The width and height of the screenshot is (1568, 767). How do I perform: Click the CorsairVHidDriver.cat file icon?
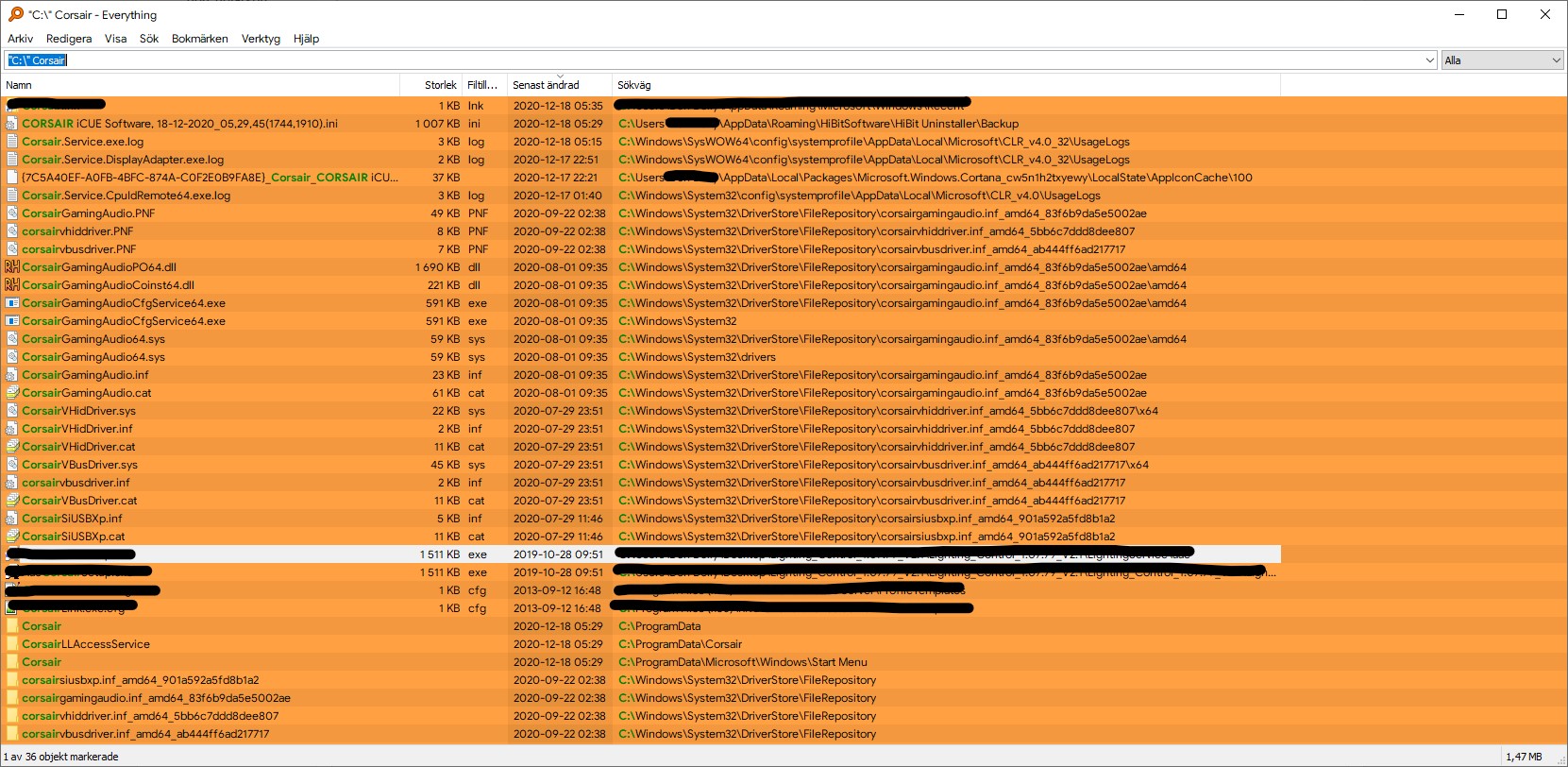(x=12, y=447)
